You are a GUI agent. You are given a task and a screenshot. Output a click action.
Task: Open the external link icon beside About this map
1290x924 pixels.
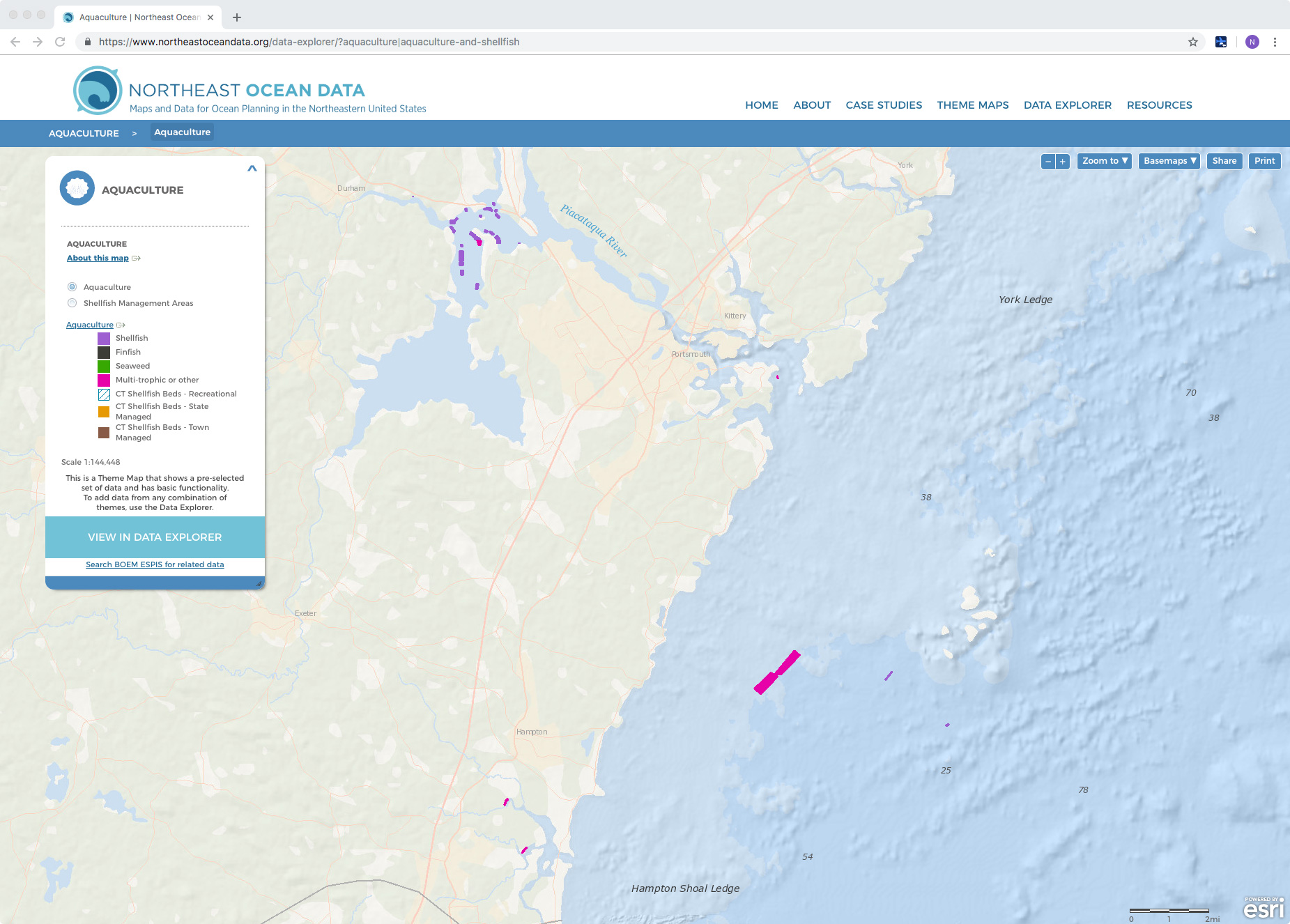[137, 258]
